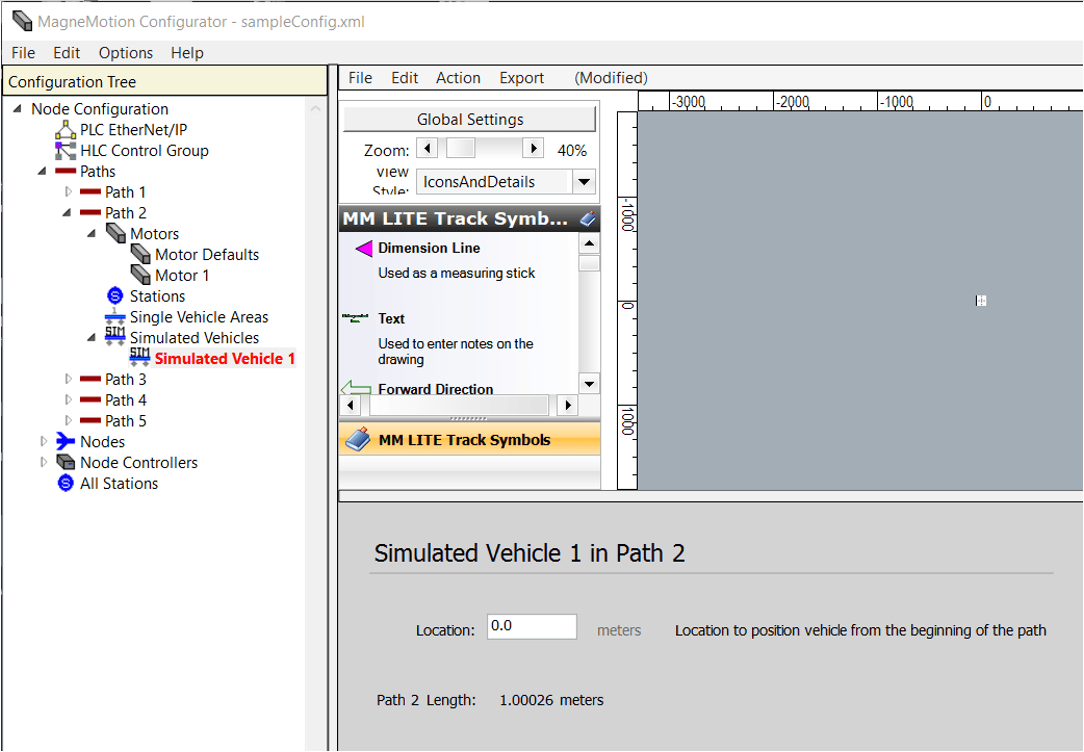Collapse the Path 2 node
The image size is (1084, 752).
pyautogui.click(x=67, y=212)
